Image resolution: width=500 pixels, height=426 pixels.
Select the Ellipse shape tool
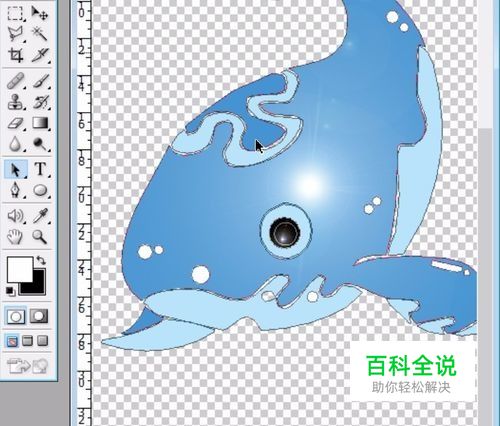(40, 190)
